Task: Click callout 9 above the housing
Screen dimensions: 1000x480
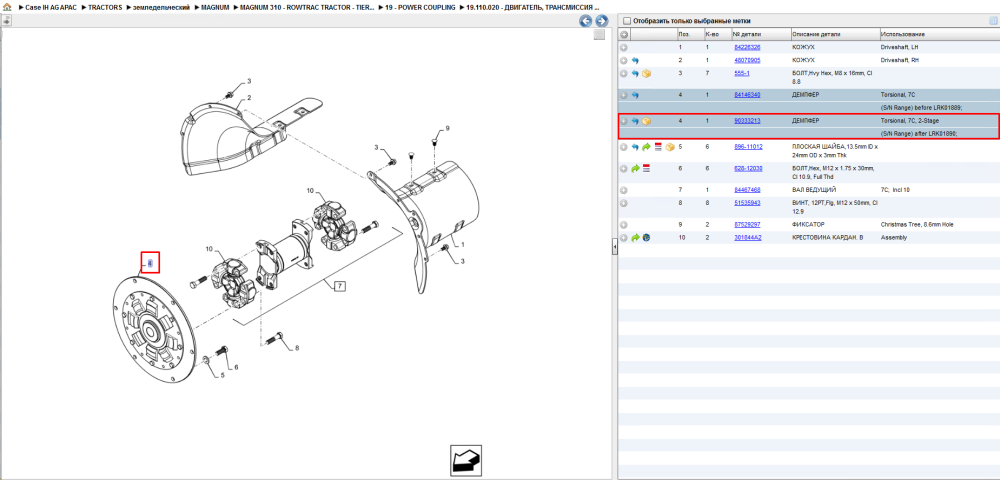Action: (x=448, y=128)
